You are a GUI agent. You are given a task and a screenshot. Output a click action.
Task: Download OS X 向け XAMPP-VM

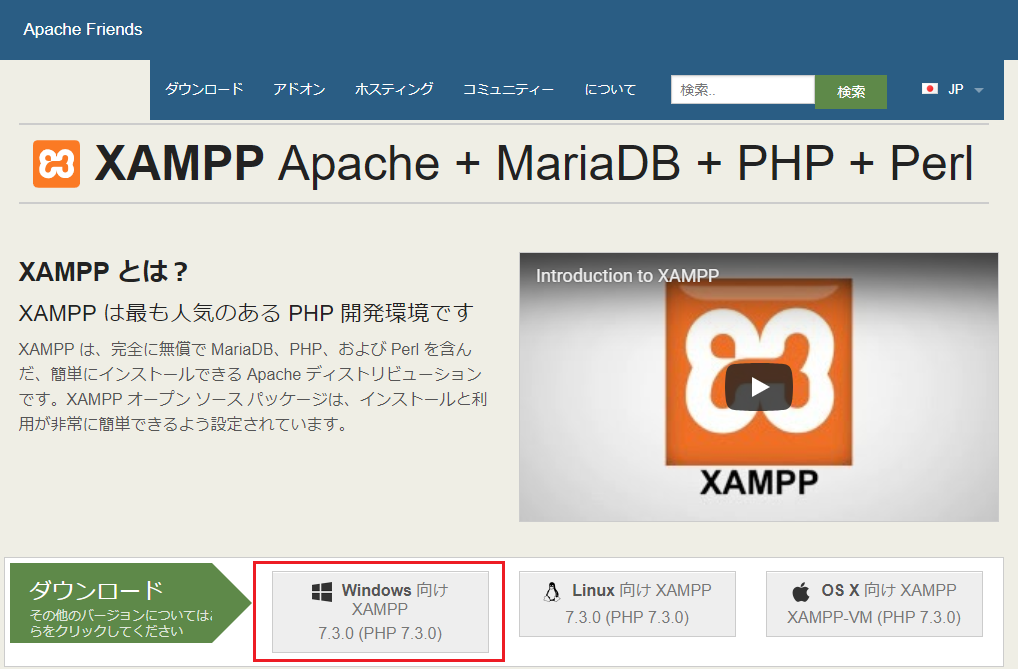coord(874,604)
